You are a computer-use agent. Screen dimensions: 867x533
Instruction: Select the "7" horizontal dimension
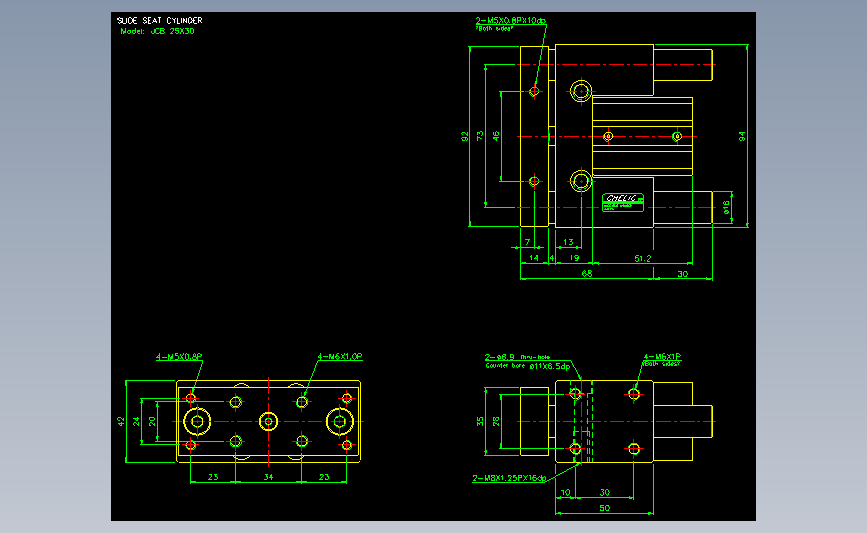tap(527, 242)
